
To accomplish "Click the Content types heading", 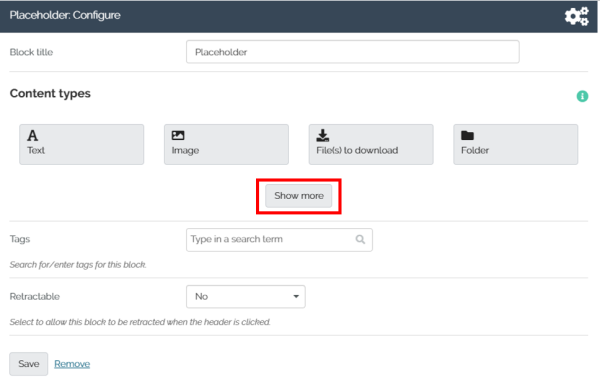I will point(50,94).
